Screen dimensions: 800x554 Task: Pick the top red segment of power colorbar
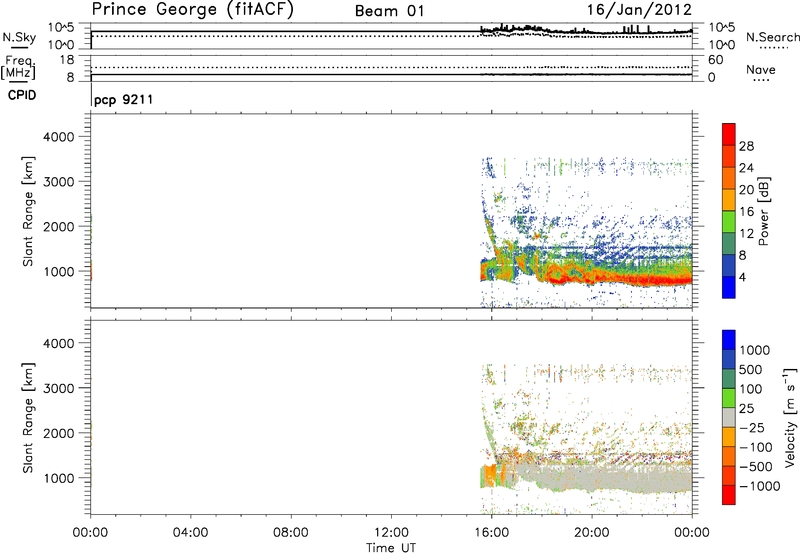point(729,135)
